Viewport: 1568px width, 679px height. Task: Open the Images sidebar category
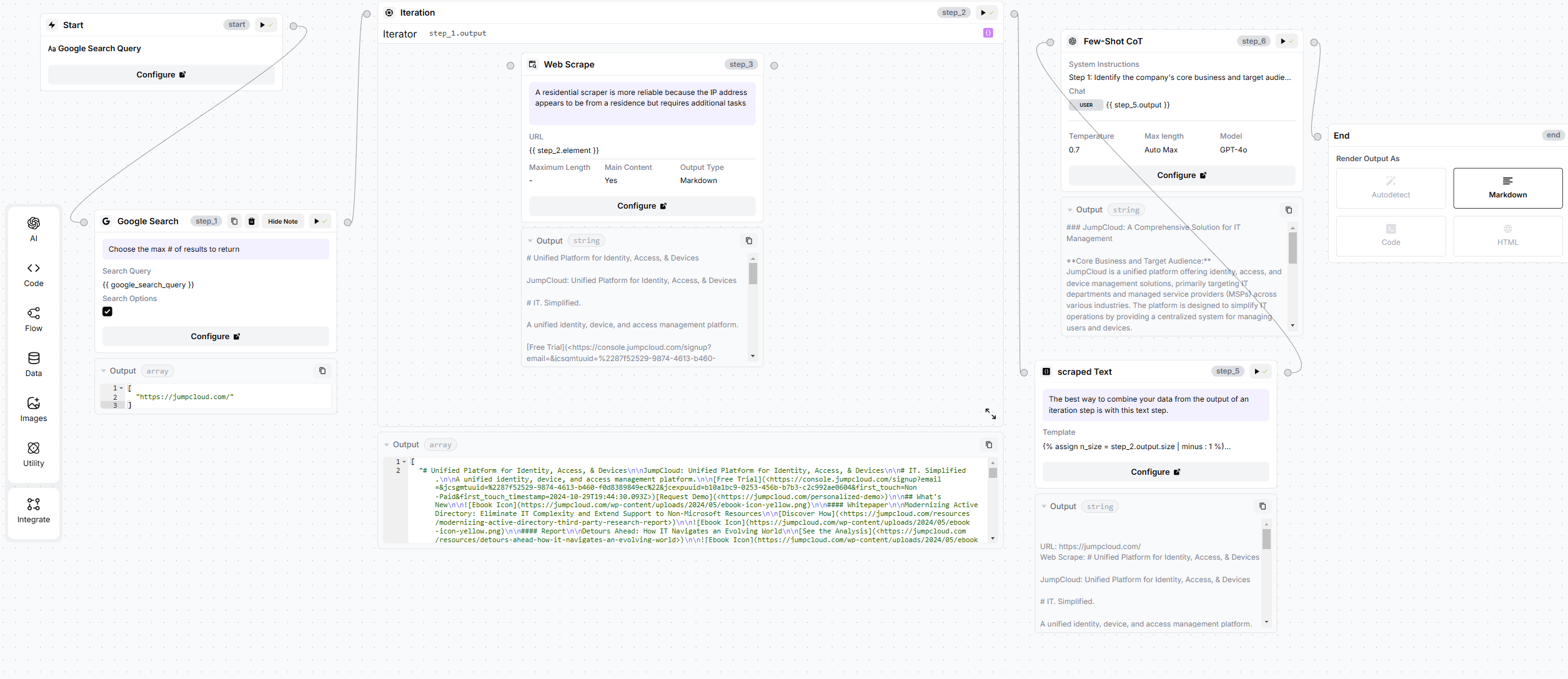34,409
